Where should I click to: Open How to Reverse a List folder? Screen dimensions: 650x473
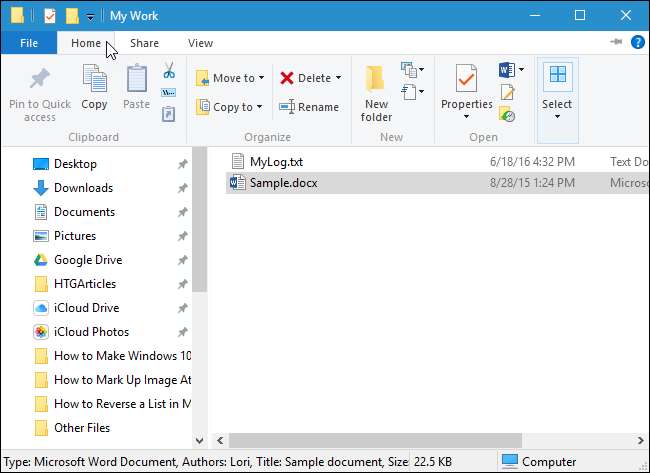[112, 404]
